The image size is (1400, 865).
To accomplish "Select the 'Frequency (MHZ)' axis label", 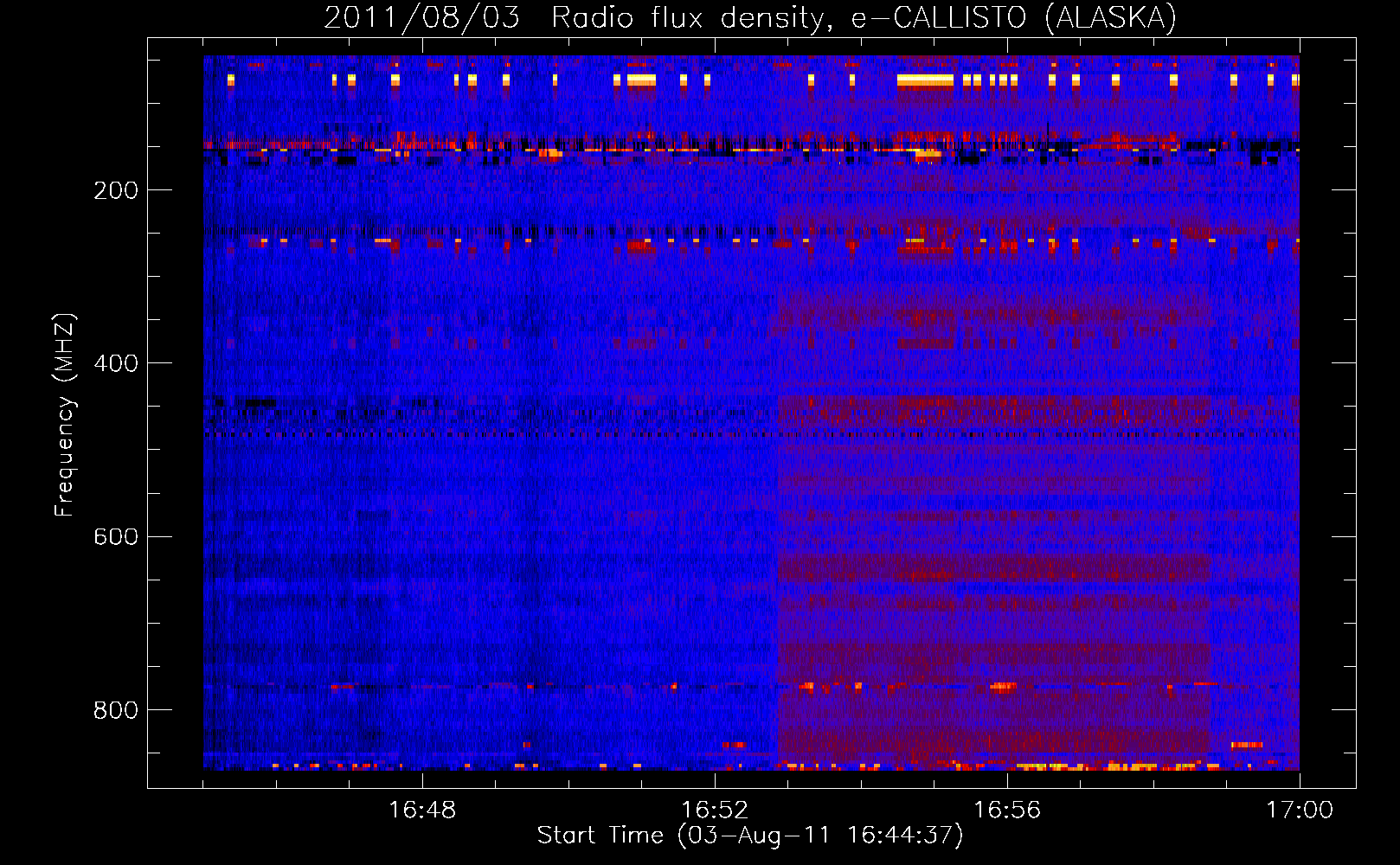I will click(65, 415).
